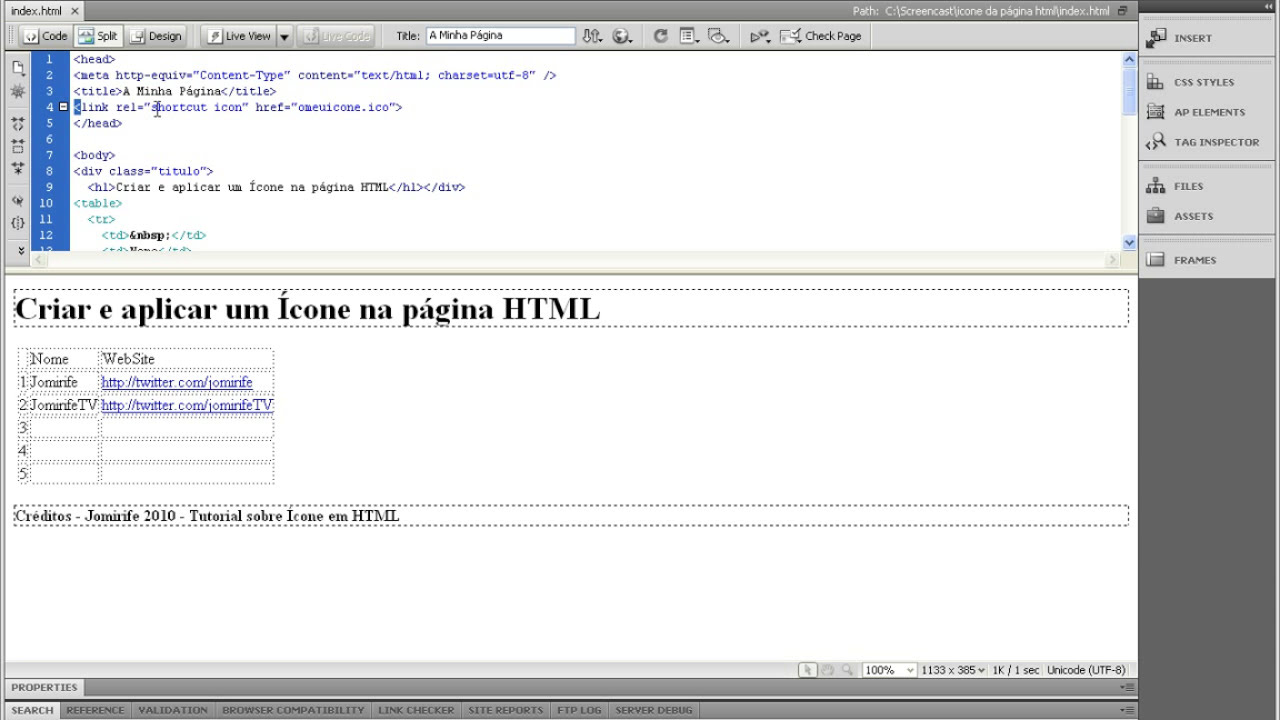1280x720 pixels.
Task: Click code pane scrollbar up arrow
Action: pos(1129,59)
